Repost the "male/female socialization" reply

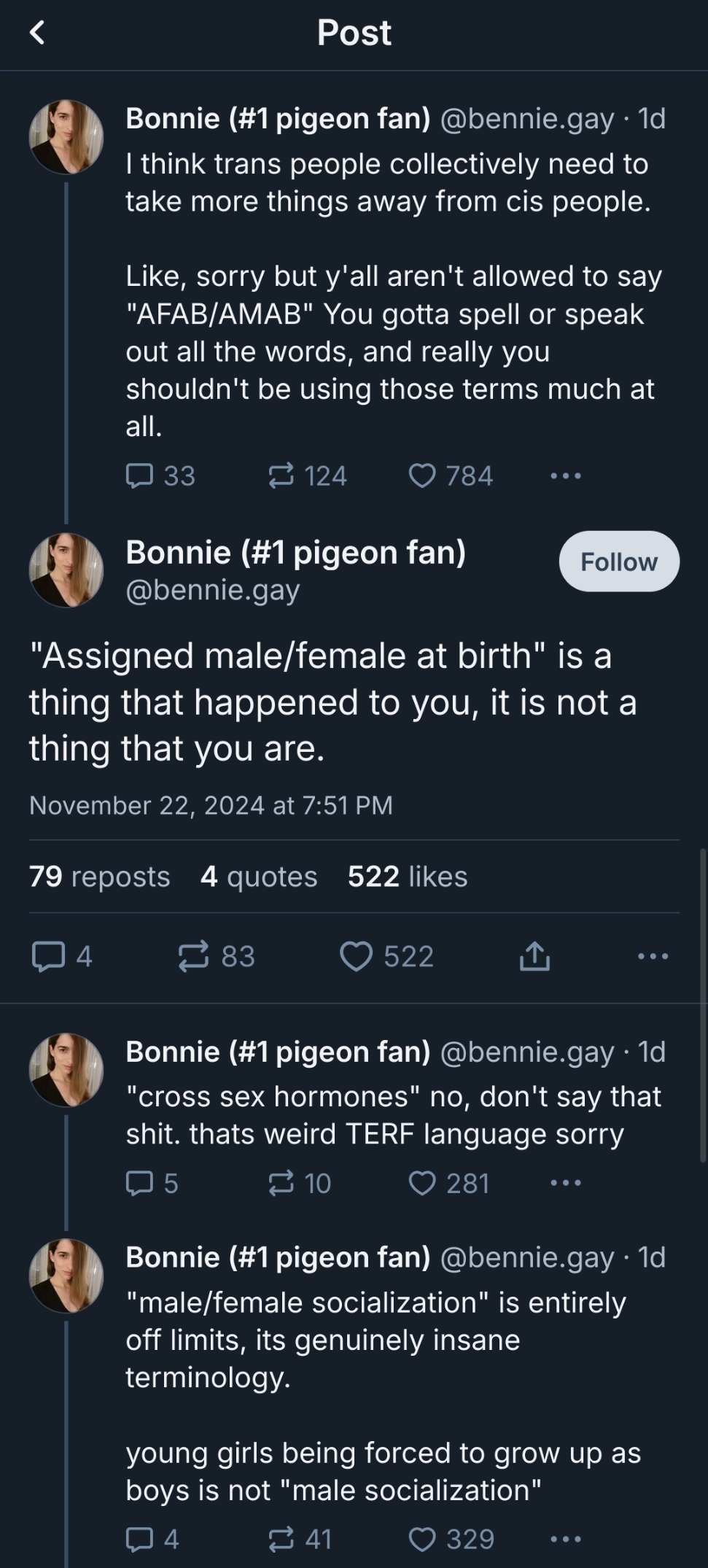[x=281, y=1539]
